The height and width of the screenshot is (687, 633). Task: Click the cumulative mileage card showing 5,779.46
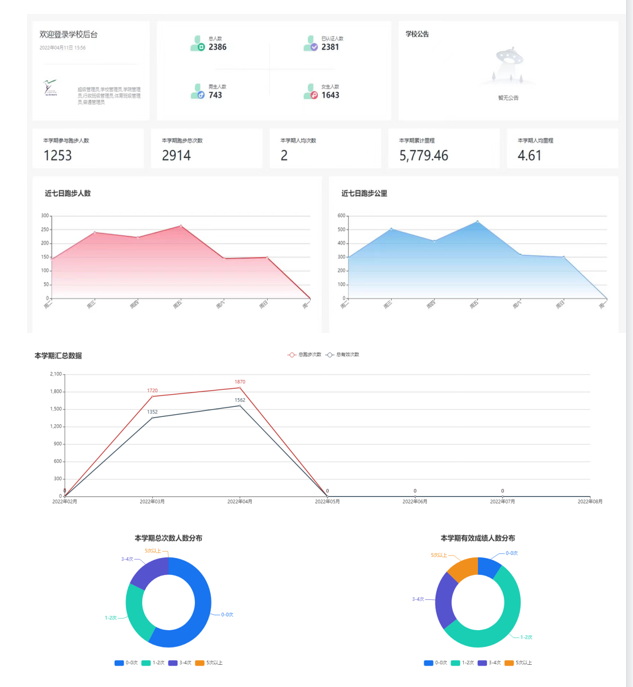[x=443, y=149]
